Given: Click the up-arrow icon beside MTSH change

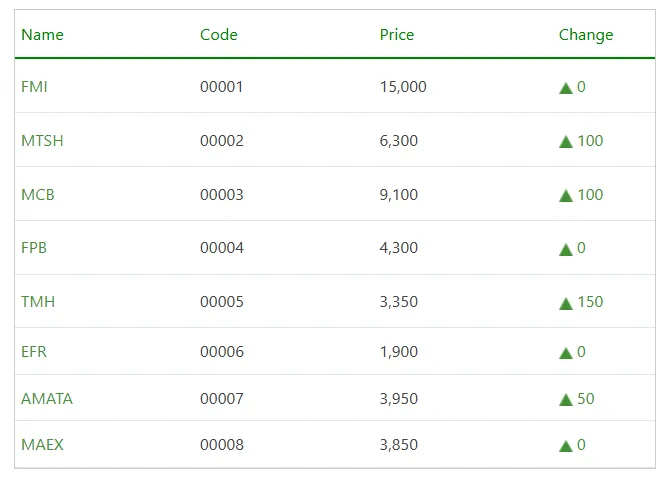Looking at the screenshot, I should [566, 142].
